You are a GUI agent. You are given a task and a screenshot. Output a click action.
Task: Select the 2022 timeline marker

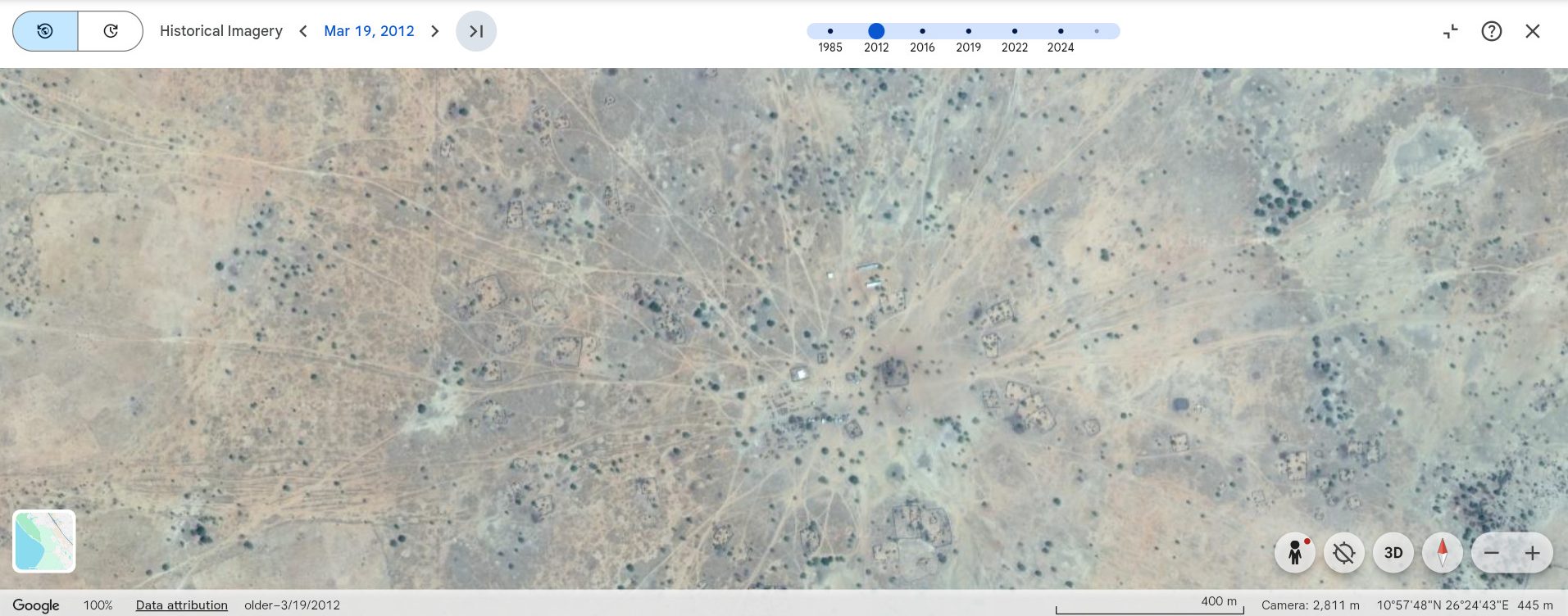click(x=1014, y=31)
